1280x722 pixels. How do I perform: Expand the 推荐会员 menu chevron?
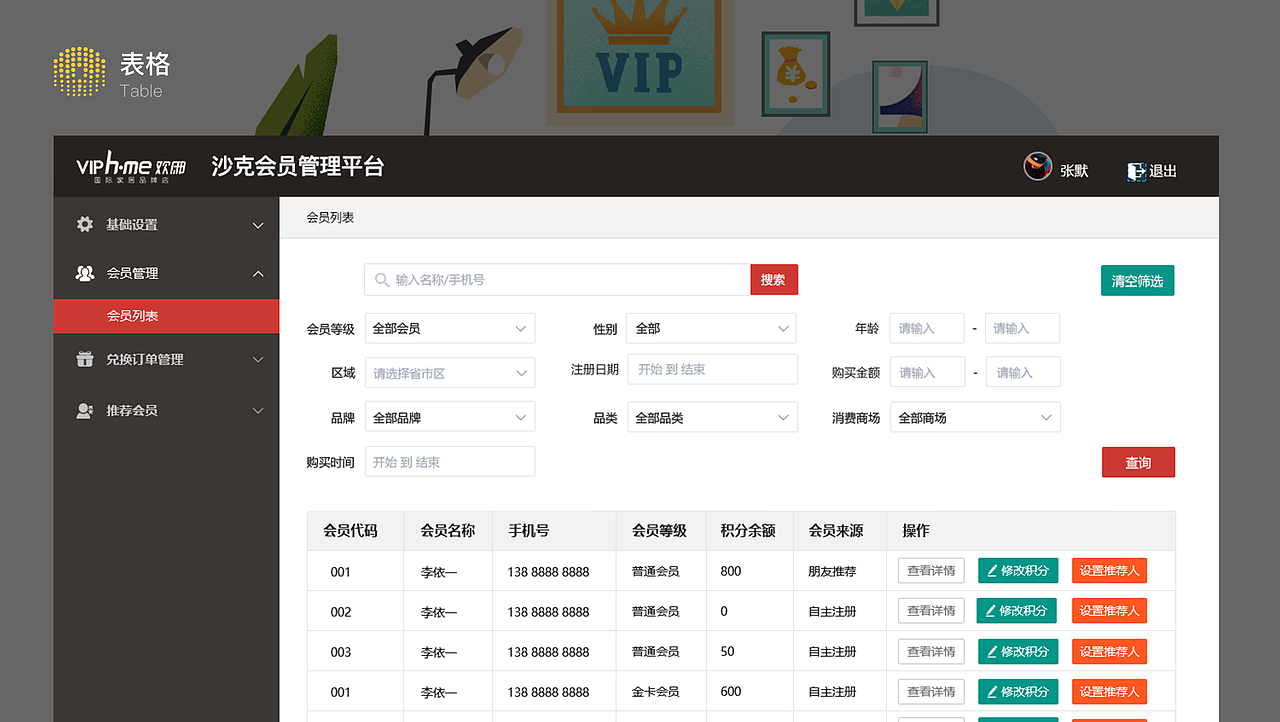258,410
